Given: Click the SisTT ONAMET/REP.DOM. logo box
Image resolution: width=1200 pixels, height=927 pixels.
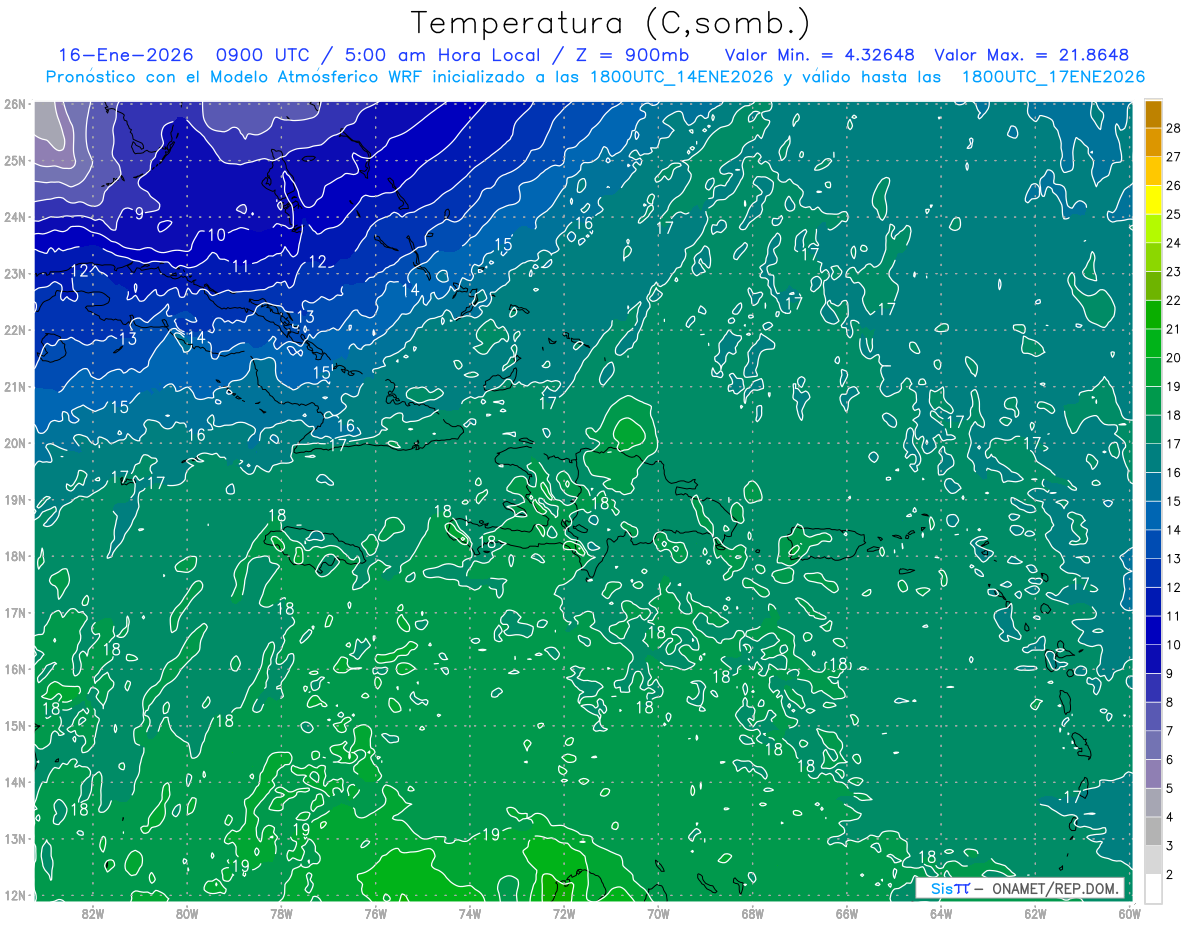Looking at the screenshot, I should pyautogui.click(x=1020, y=888).
